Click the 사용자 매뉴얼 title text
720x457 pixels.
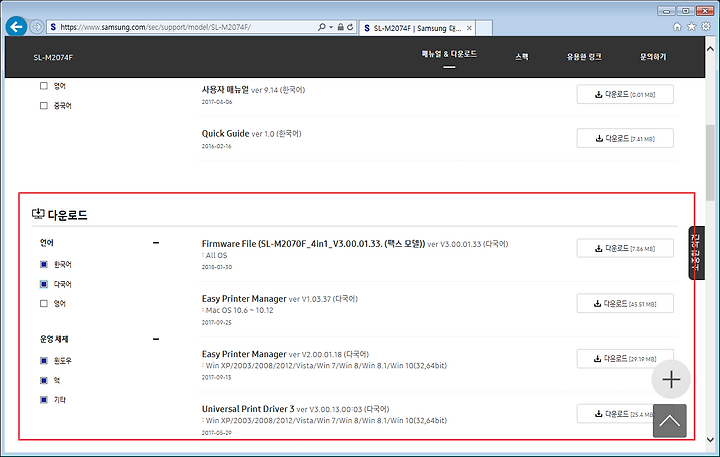[225, 89]
